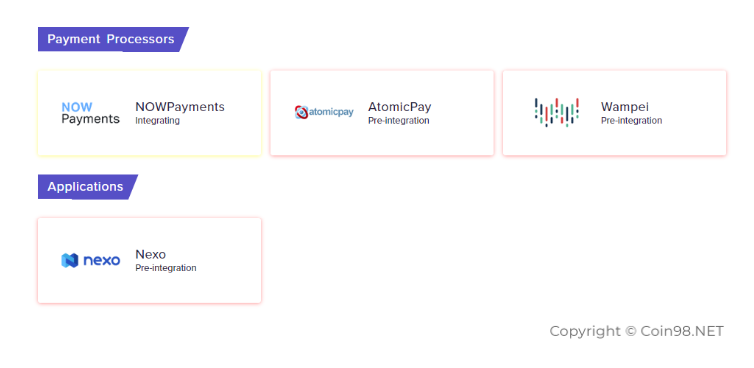
Task: Open the NOWPayments title link
Action: tap(180, 107)
